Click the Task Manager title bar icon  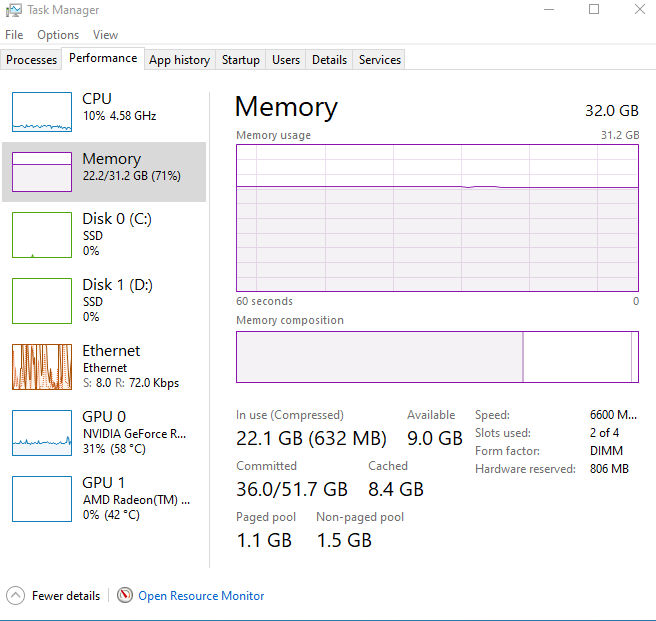tap(13, 10)
